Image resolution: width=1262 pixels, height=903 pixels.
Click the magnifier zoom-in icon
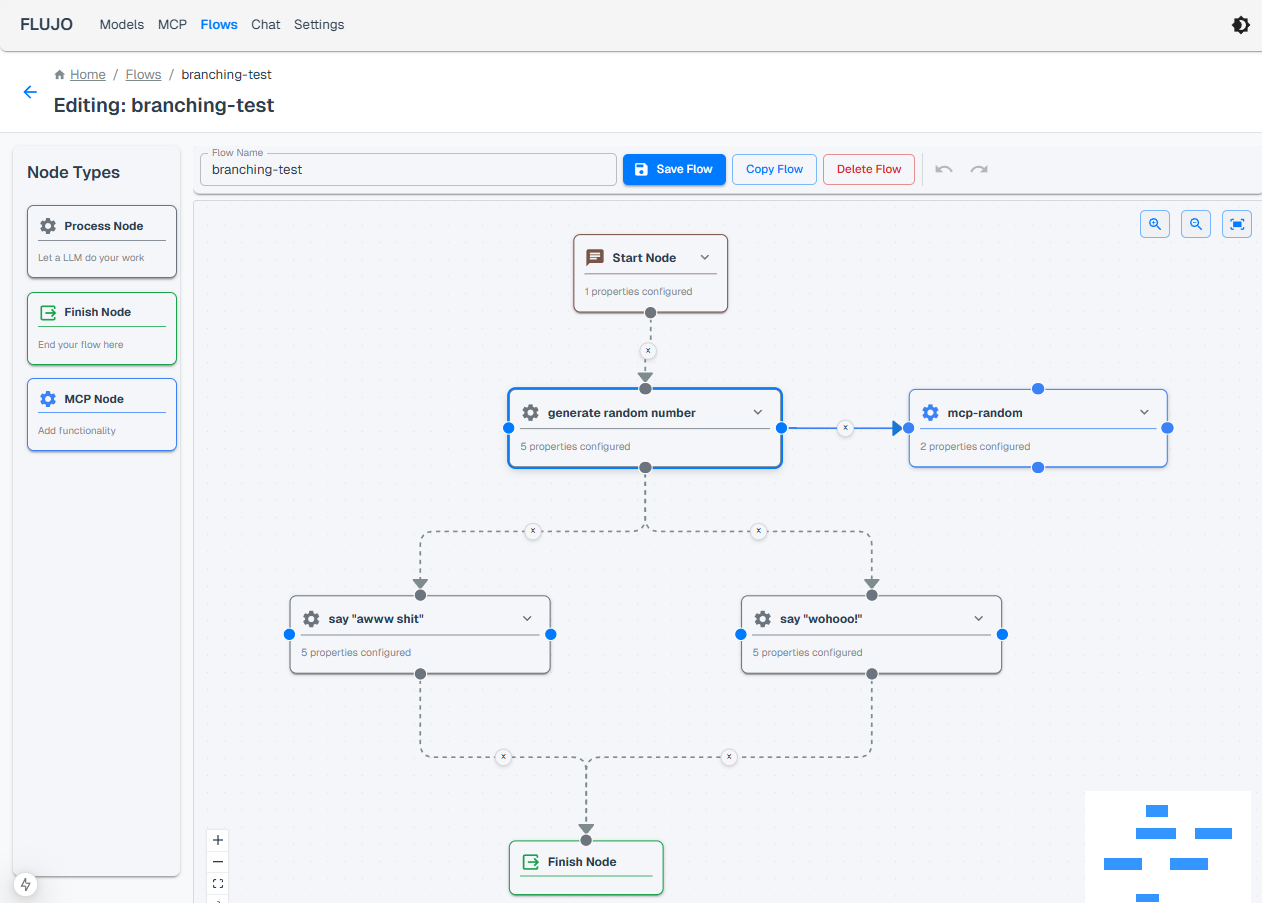tap(1155, 224)
